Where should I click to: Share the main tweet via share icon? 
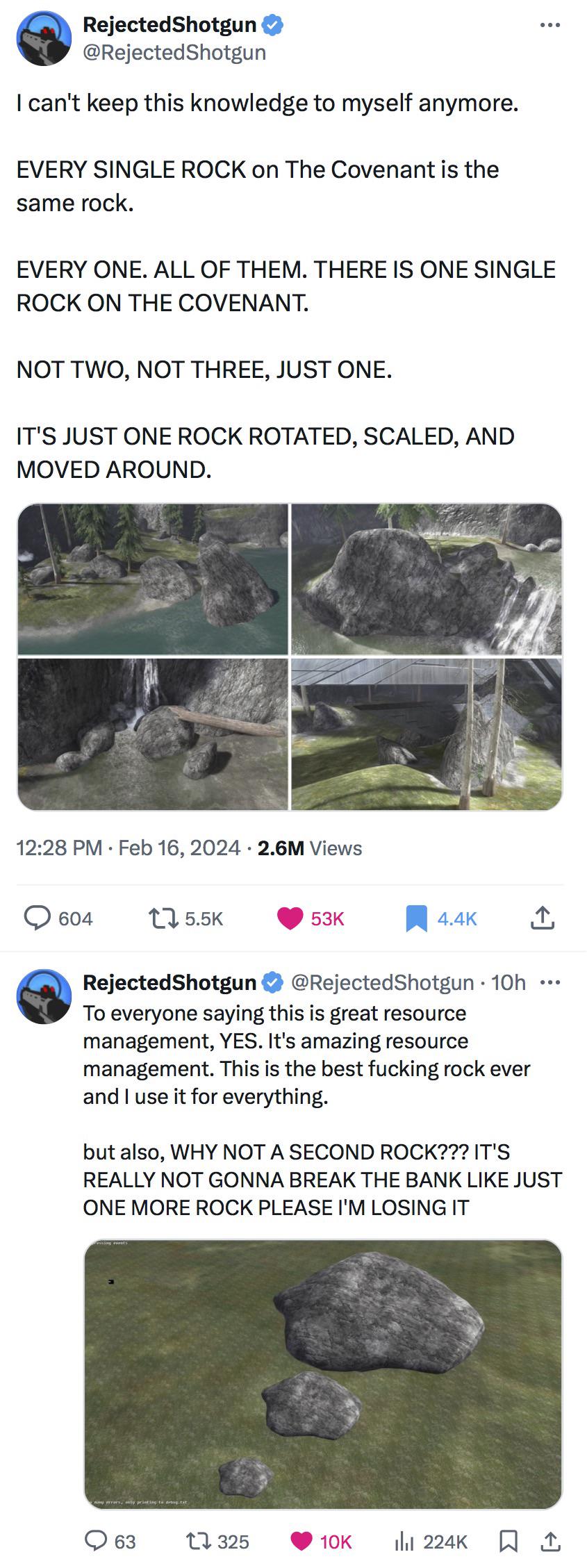tap(543, 918)
